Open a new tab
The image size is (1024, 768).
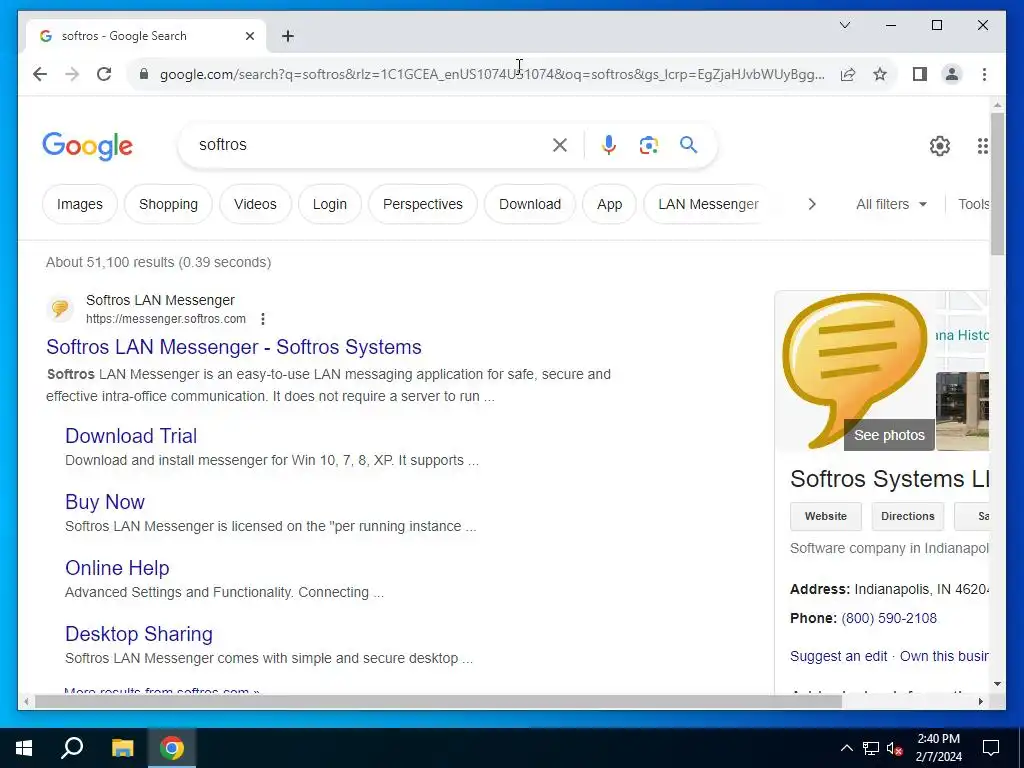click(287, 36)
